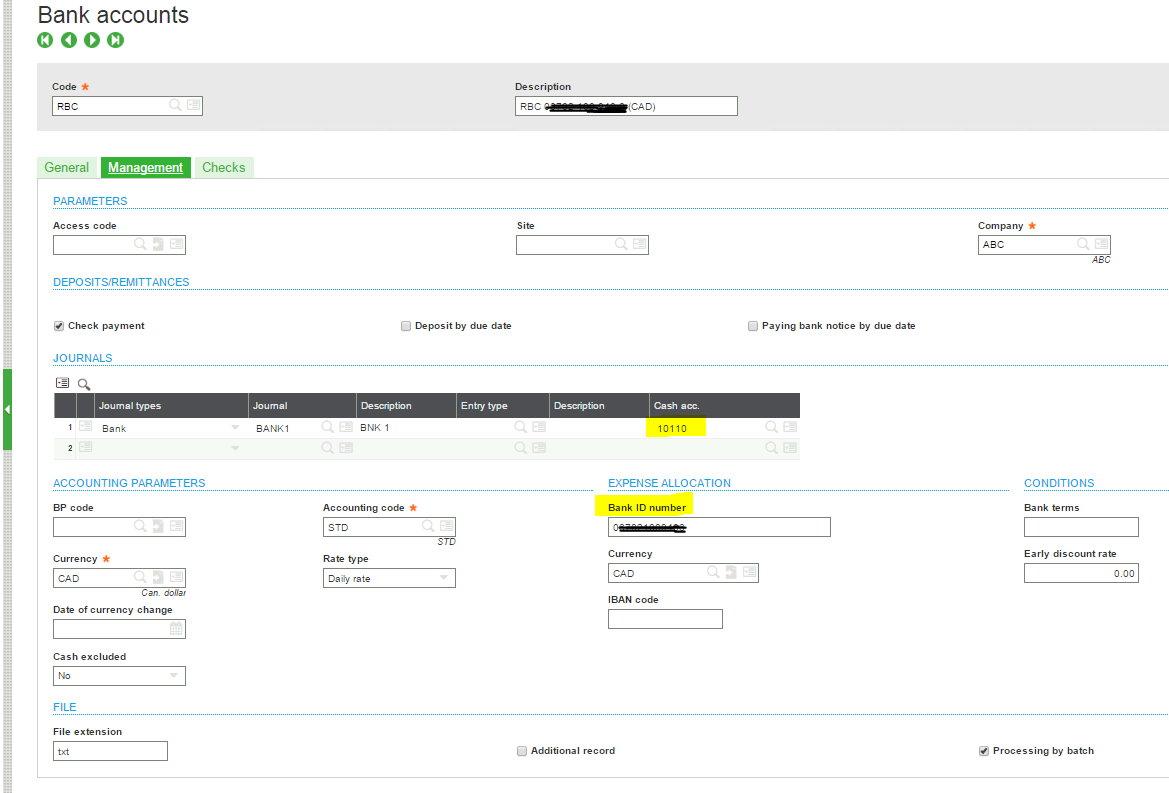This screenshot has height=793, width=1169.
Task: Click the card icon in the Site field
Action: 640,244
